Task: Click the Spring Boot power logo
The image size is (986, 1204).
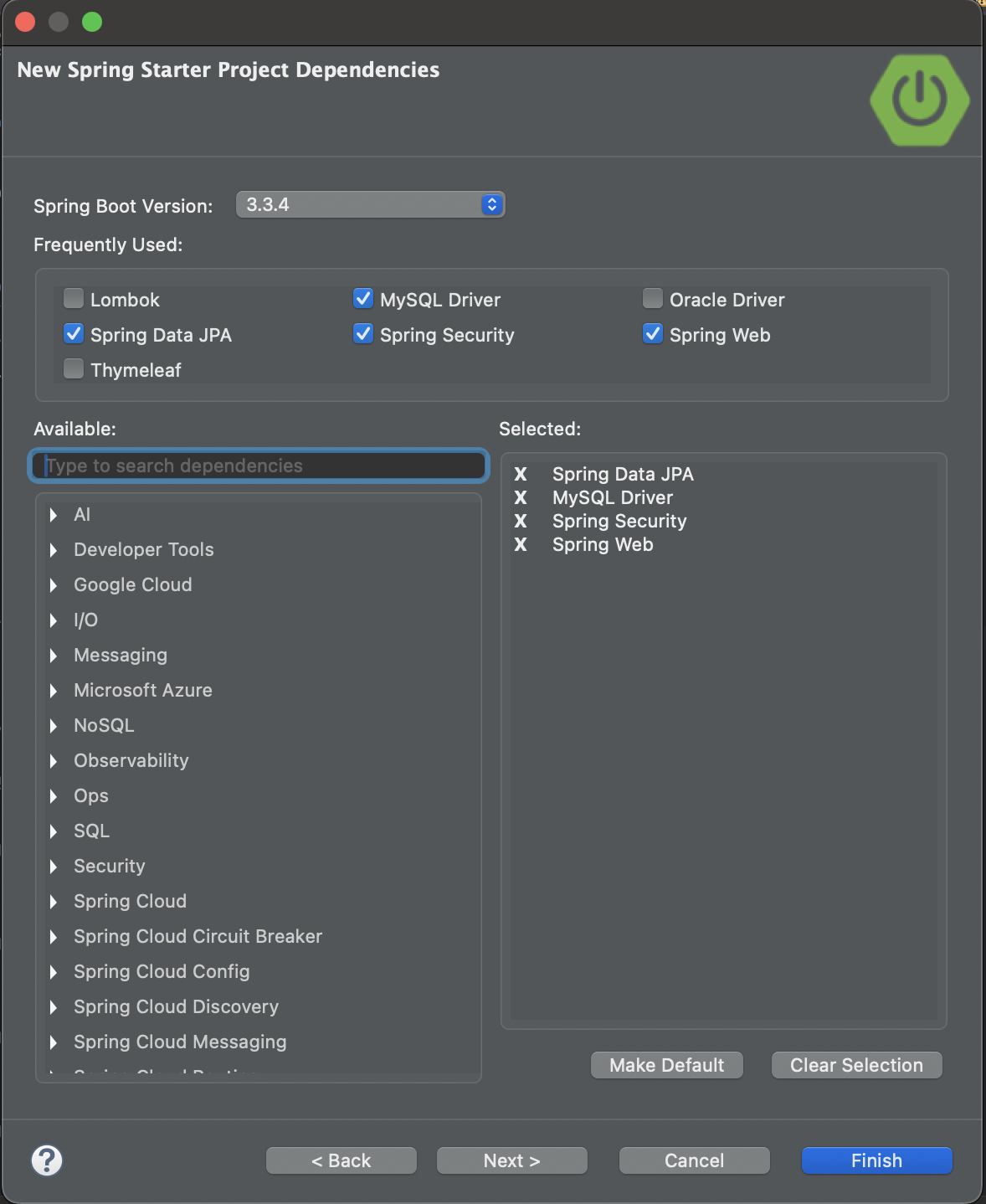Action: 919,100
